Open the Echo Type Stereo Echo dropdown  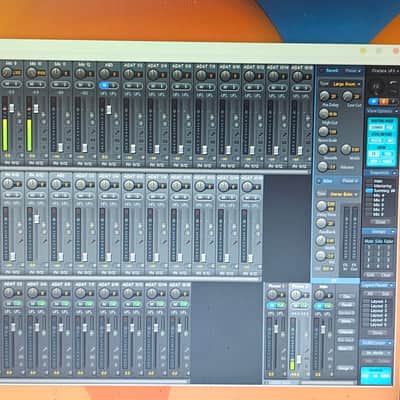pyautogui.click(x=343, y=194)
